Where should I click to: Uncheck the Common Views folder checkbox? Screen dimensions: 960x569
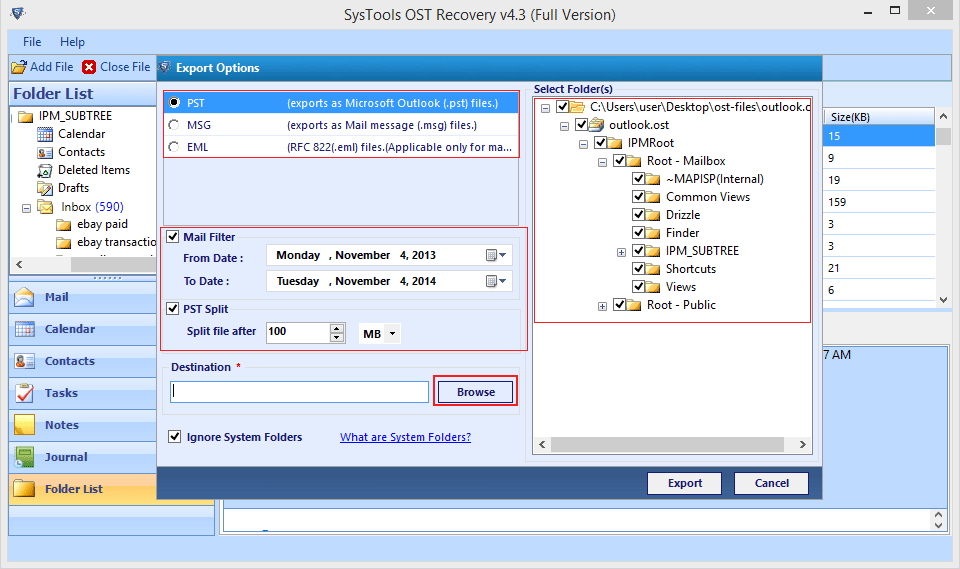click(639, 197)
